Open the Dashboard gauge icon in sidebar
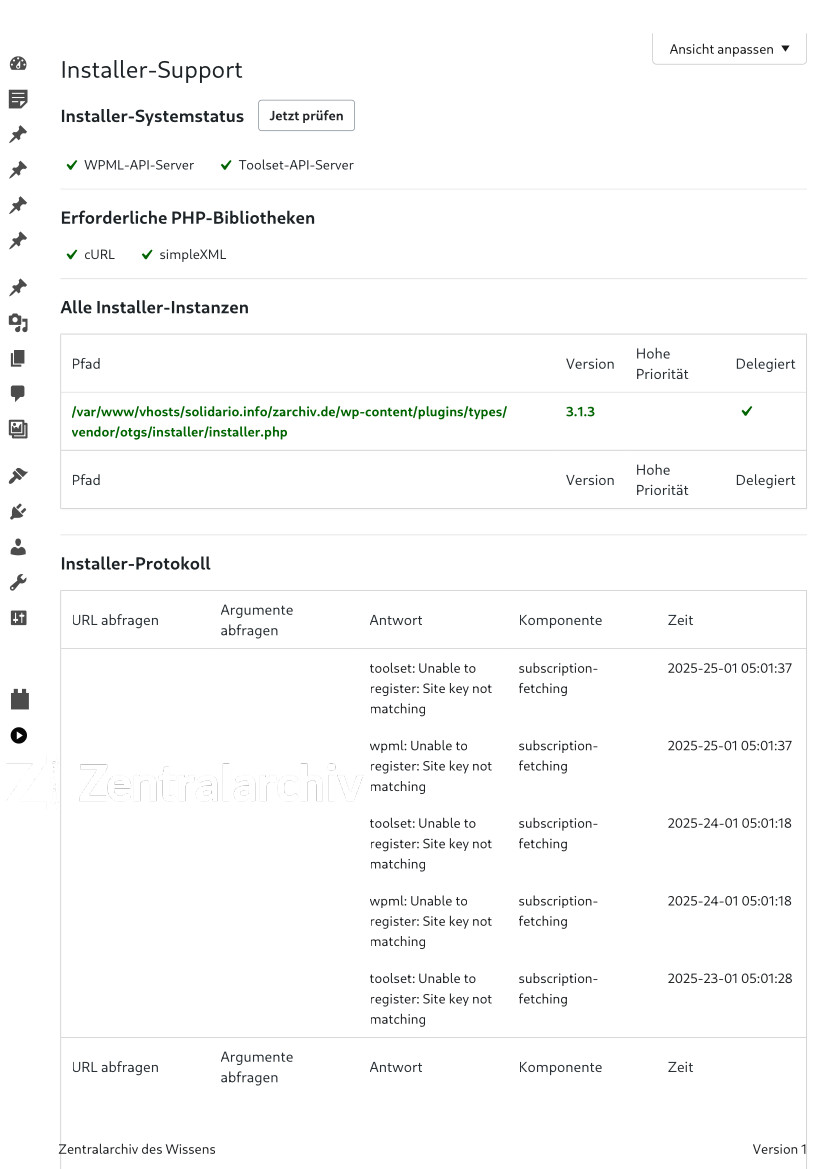This screenshot has height=1169, width=827. pos(18,63)
